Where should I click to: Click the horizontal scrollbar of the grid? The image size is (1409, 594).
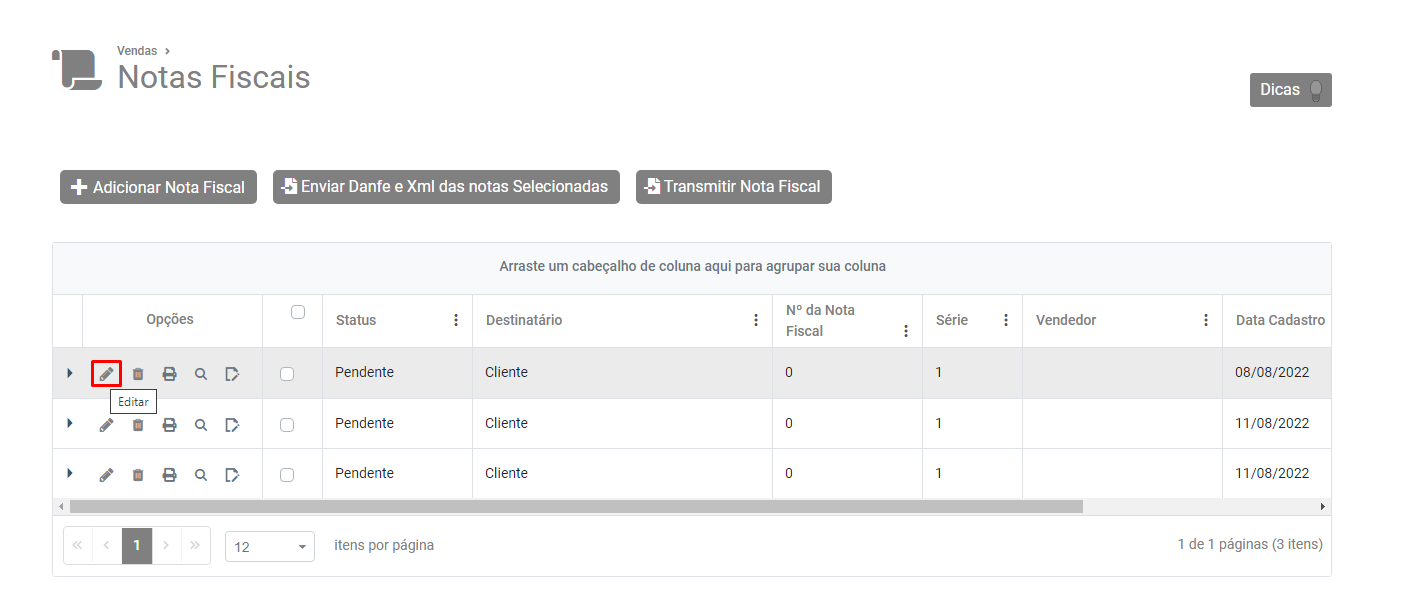(x=576, y=507)
